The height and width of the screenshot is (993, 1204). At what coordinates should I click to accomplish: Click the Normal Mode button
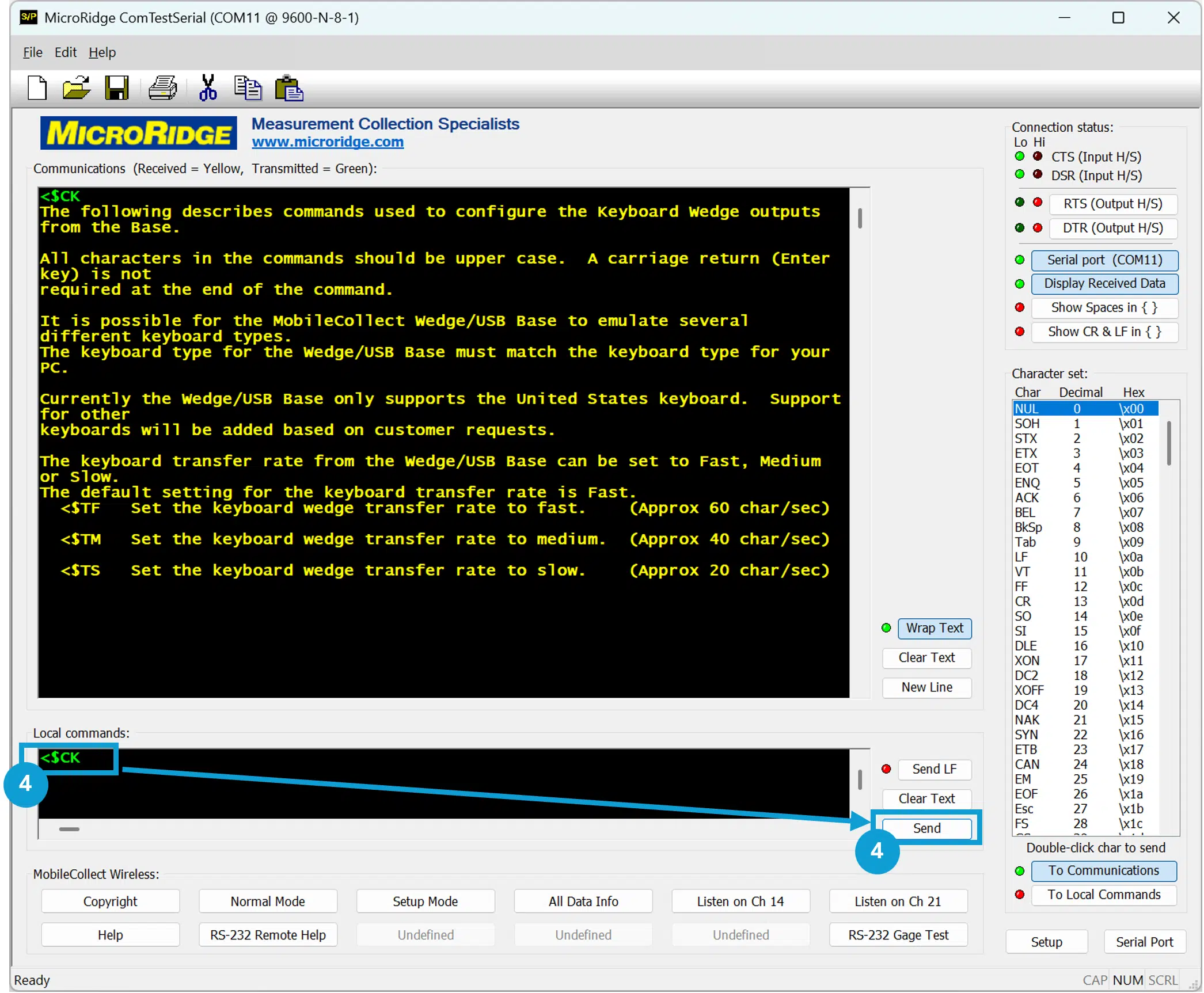click(x=268, y=901)
